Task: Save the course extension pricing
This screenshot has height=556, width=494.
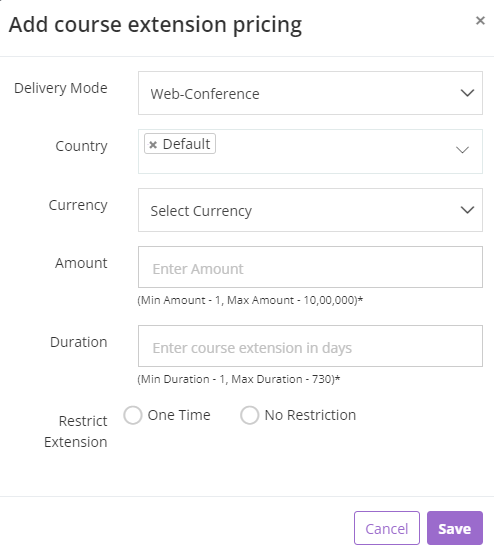Action: (x=455, y=528)
